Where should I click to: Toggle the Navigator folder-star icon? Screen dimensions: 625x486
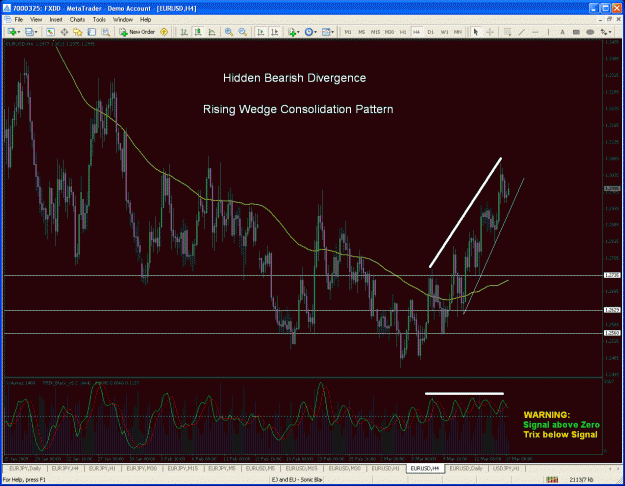(78, 32)
